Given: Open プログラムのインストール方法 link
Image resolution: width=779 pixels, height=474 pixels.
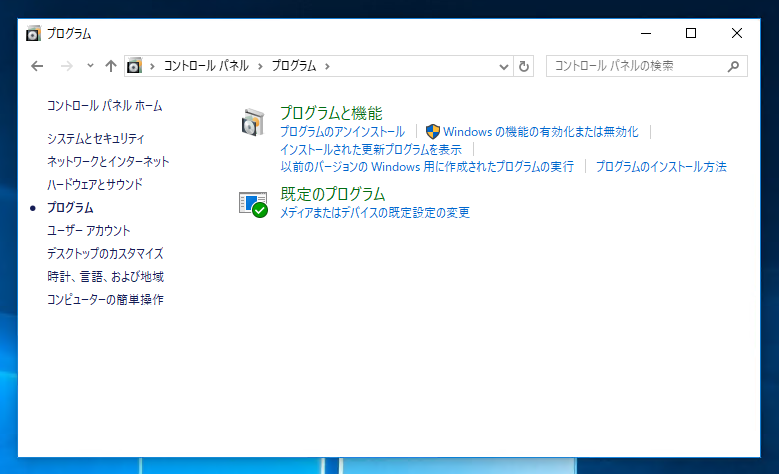Looking at the screenshot, I should pos(661,166).
